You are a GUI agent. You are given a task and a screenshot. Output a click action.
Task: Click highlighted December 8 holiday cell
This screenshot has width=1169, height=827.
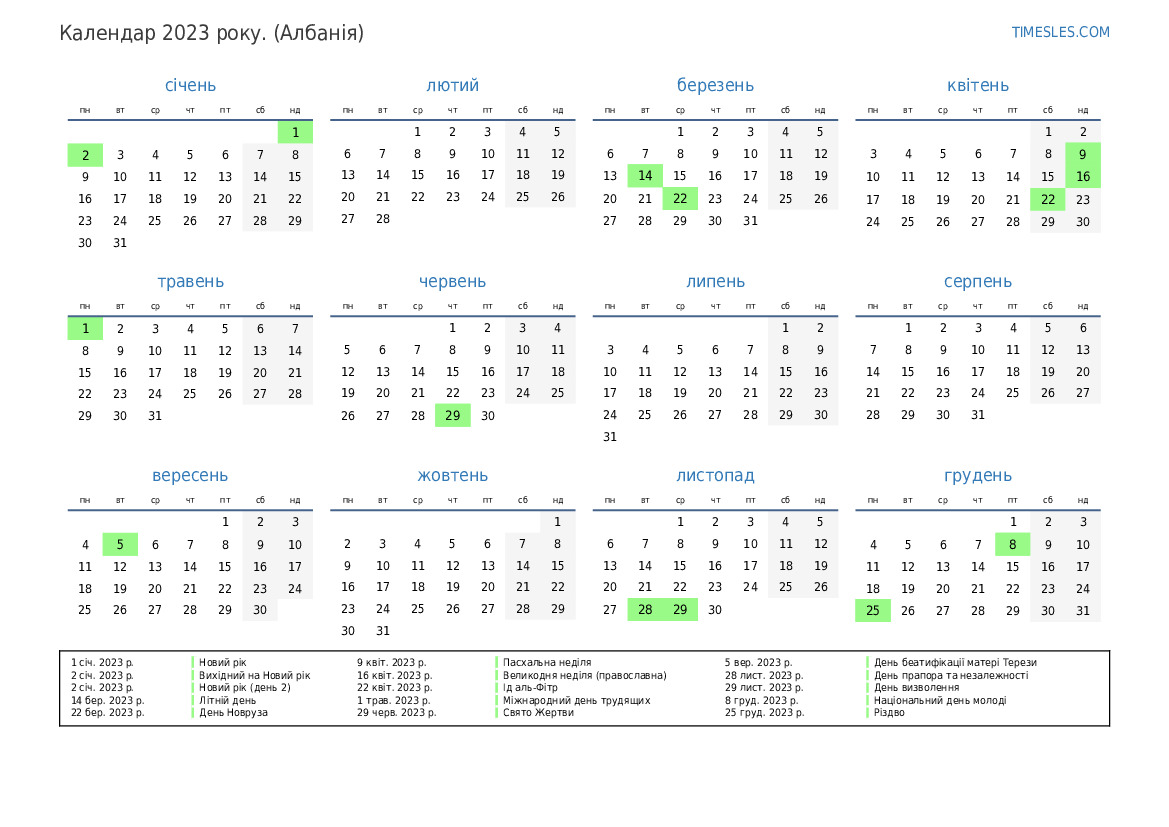[1012, 544]
